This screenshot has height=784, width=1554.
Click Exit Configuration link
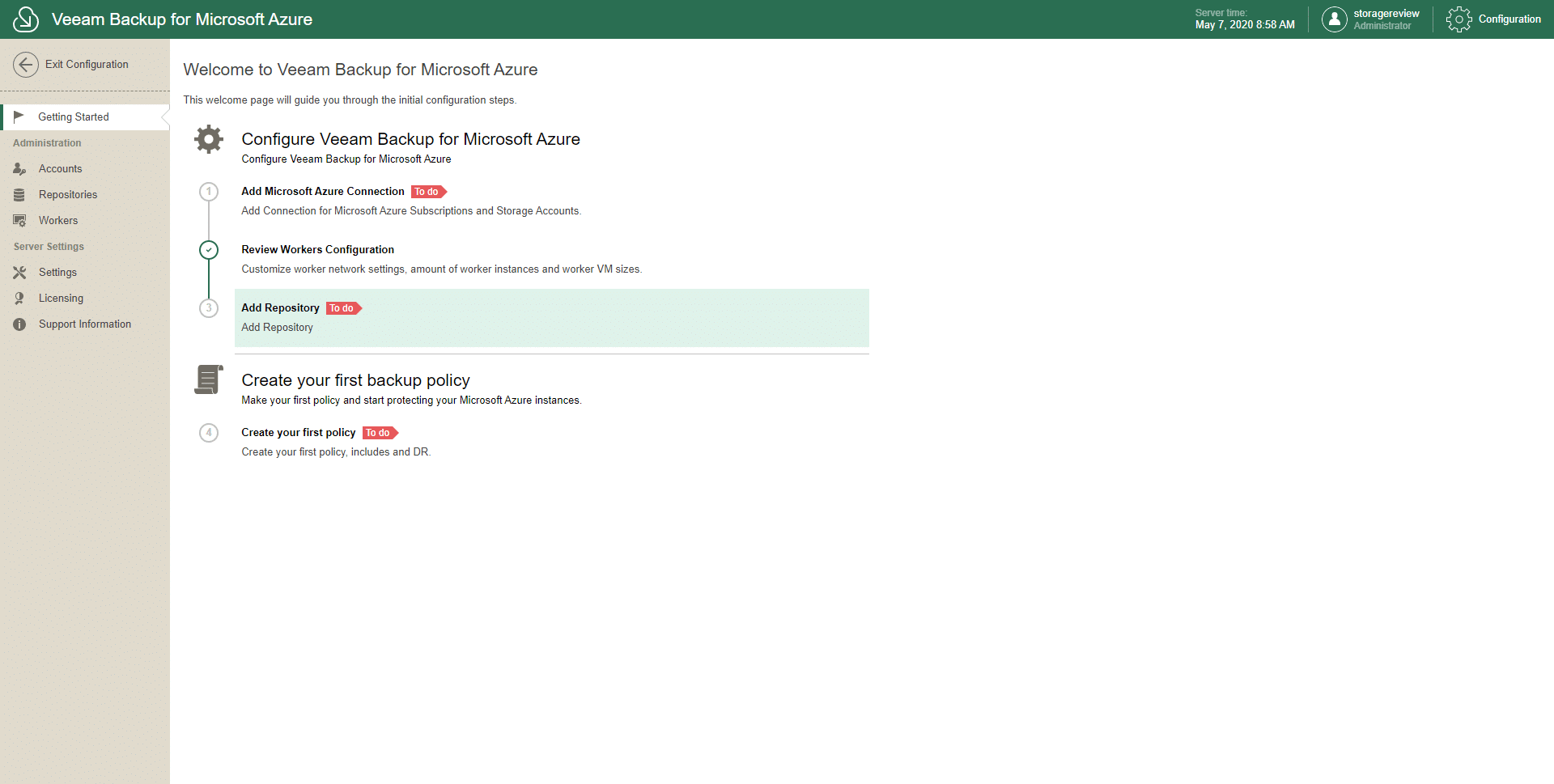tap(87, 65)
